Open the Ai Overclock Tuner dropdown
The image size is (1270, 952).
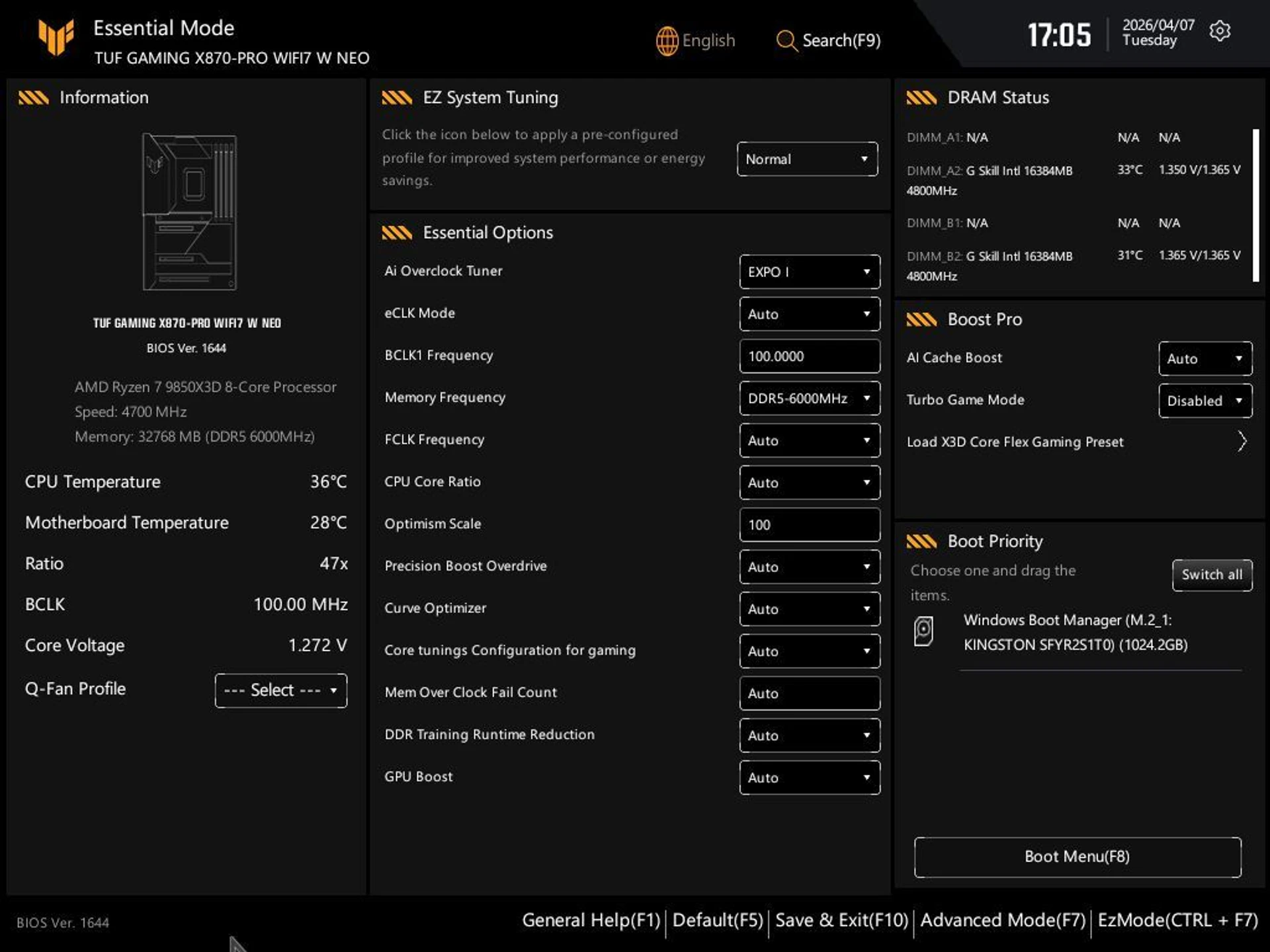(810, 272)
